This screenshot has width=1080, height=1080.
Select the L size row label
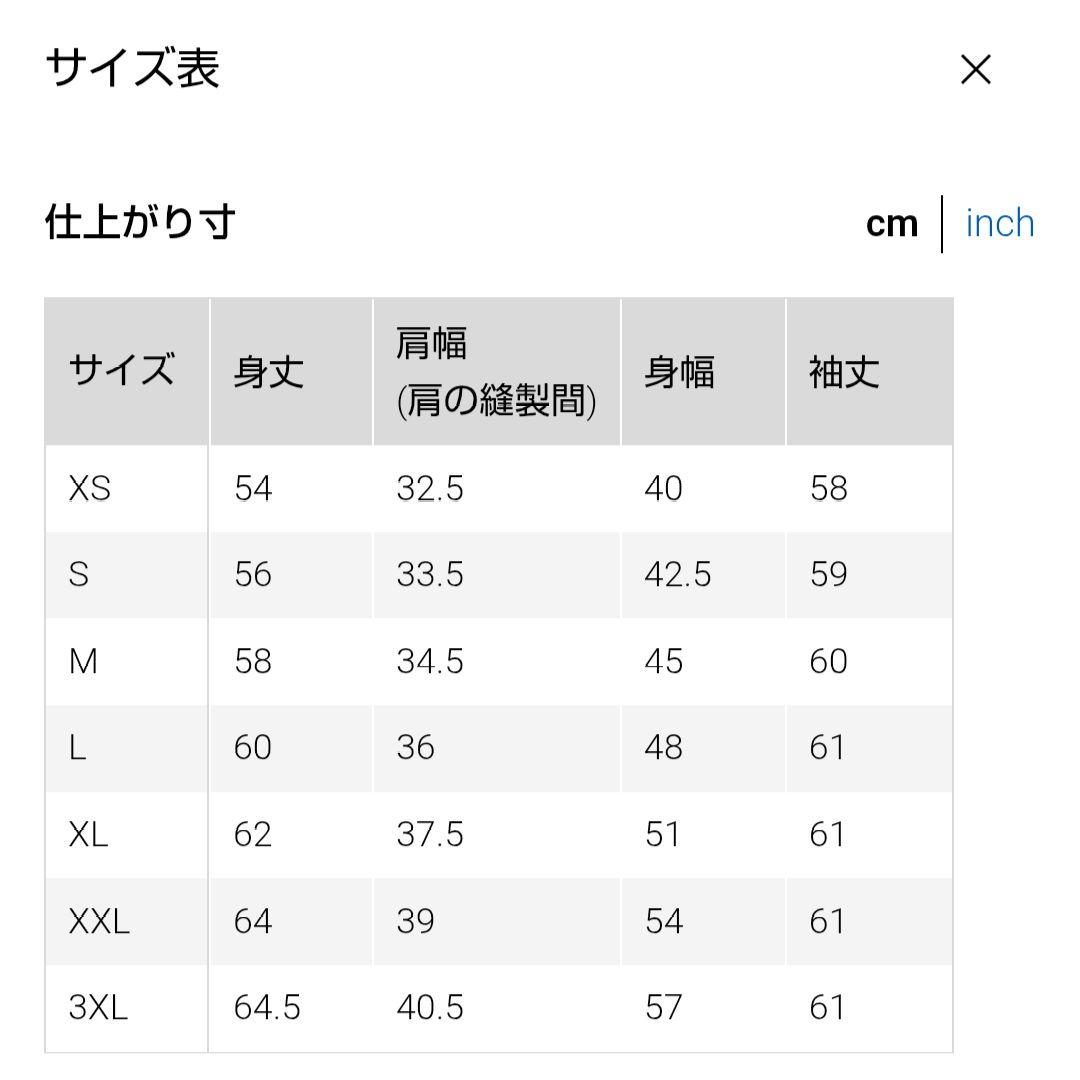(77, 748)
